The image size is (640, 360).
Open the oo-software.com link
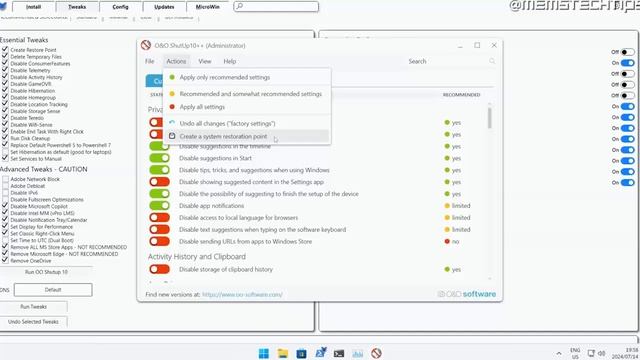point(242,294)
